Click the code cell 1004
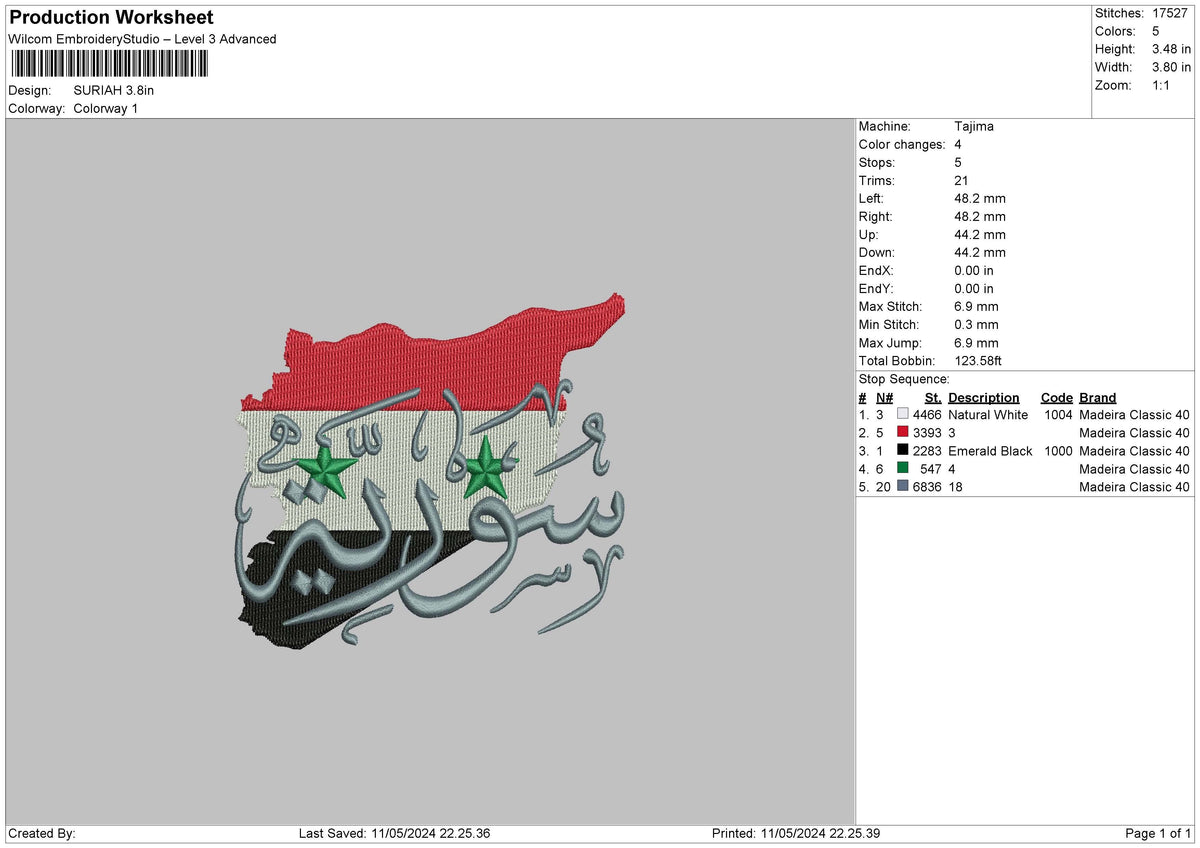This screenshot has width=1200, height=848. point(1059,415)
